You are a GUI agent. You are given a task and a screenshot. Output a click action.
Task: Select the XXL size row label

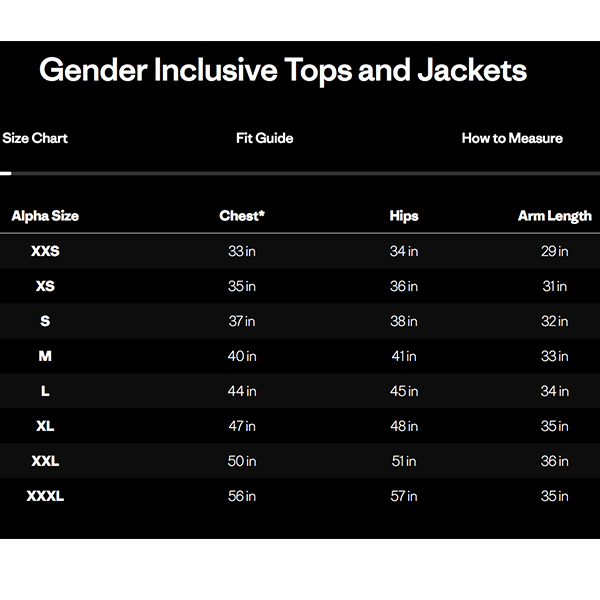click(x=45, y=461)
